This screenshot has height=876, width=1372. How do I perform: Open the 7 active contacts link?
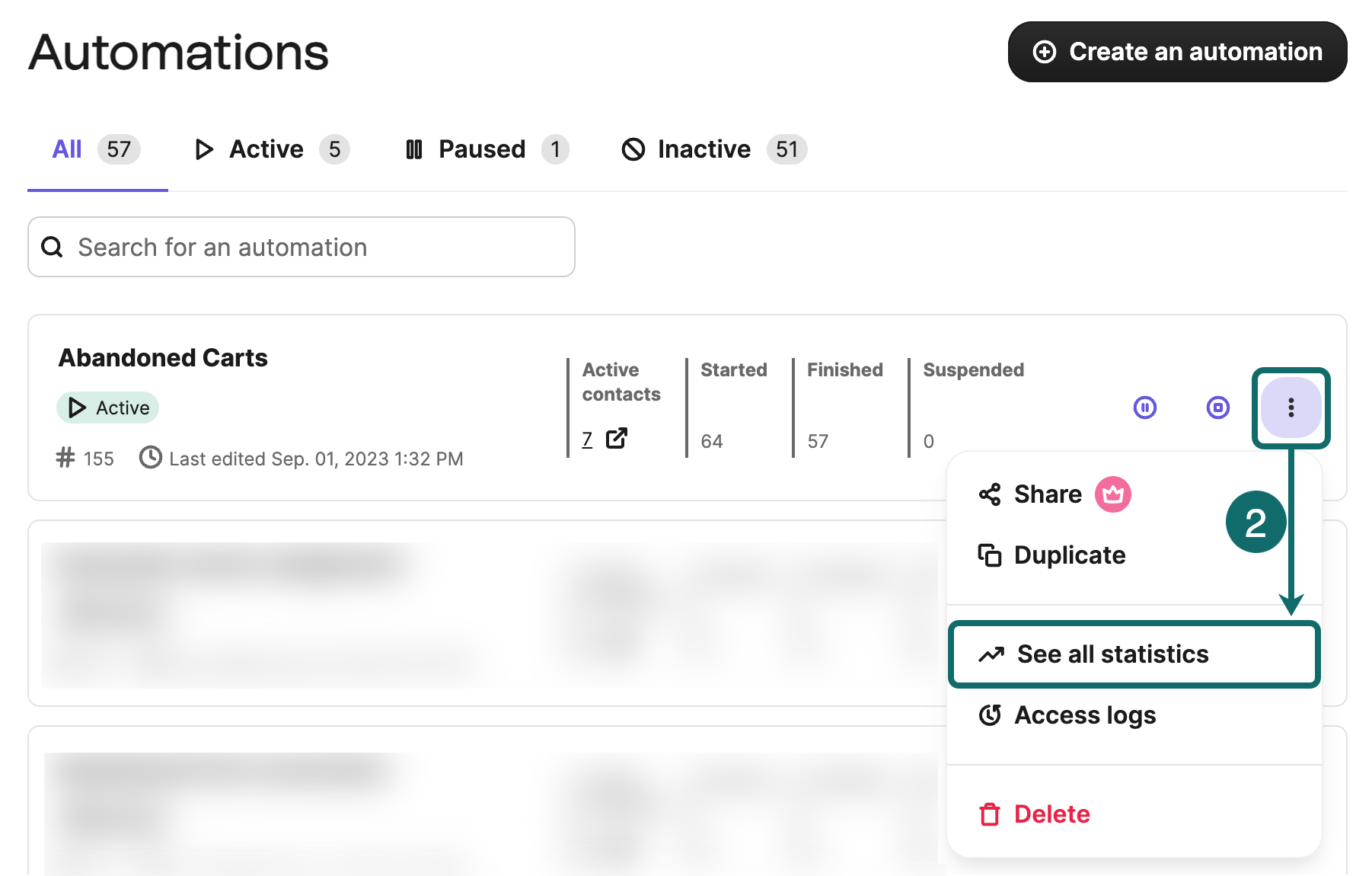click(x=585, y=438)
